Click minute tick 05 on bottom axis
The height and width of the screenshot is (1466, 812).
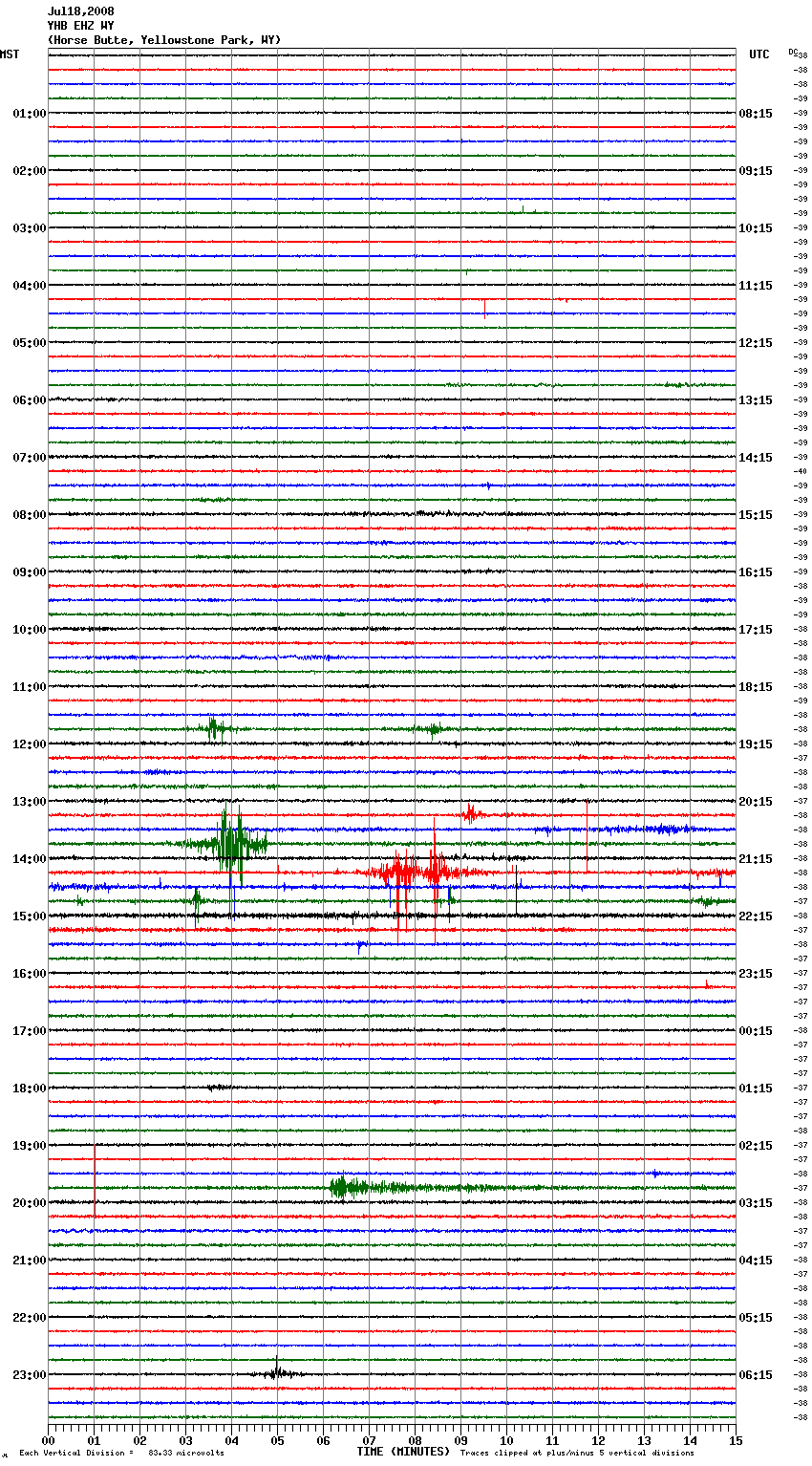coord(277,1440)
